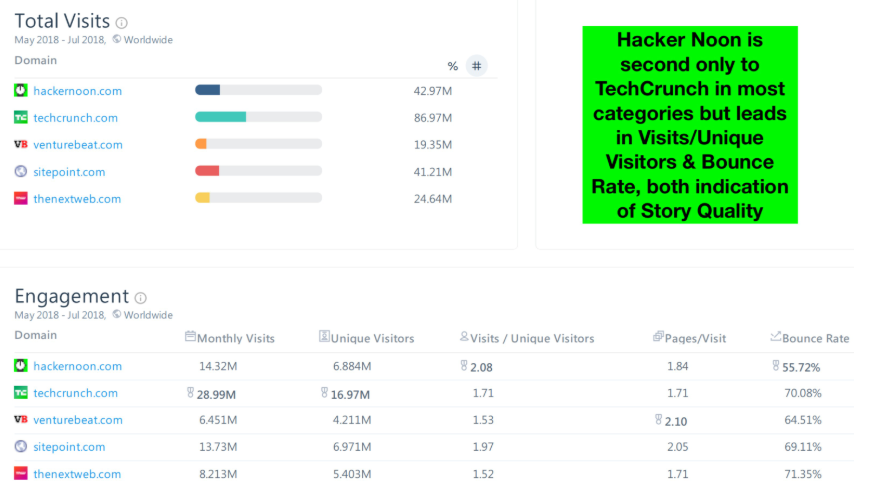Click the hackernoon.com favicon in Total Visits
The width and height of the screenshot is (870, 502).
[21, 90]
